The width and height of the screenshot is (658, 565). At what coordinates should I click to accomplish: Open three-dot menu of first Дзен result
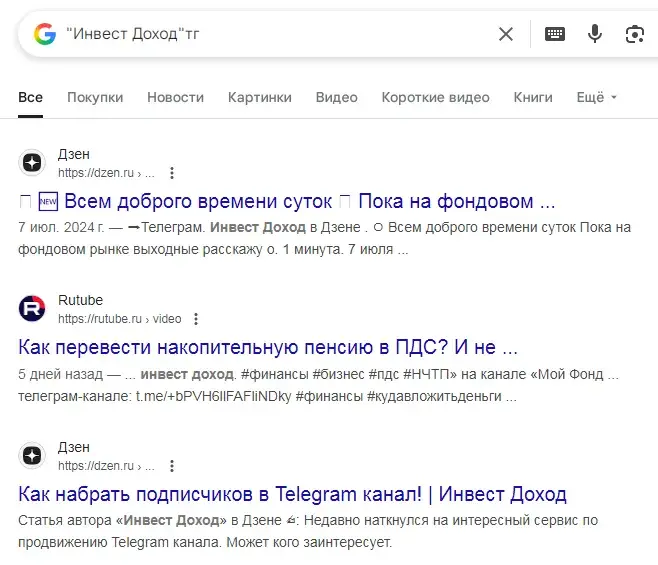[172, 173]
